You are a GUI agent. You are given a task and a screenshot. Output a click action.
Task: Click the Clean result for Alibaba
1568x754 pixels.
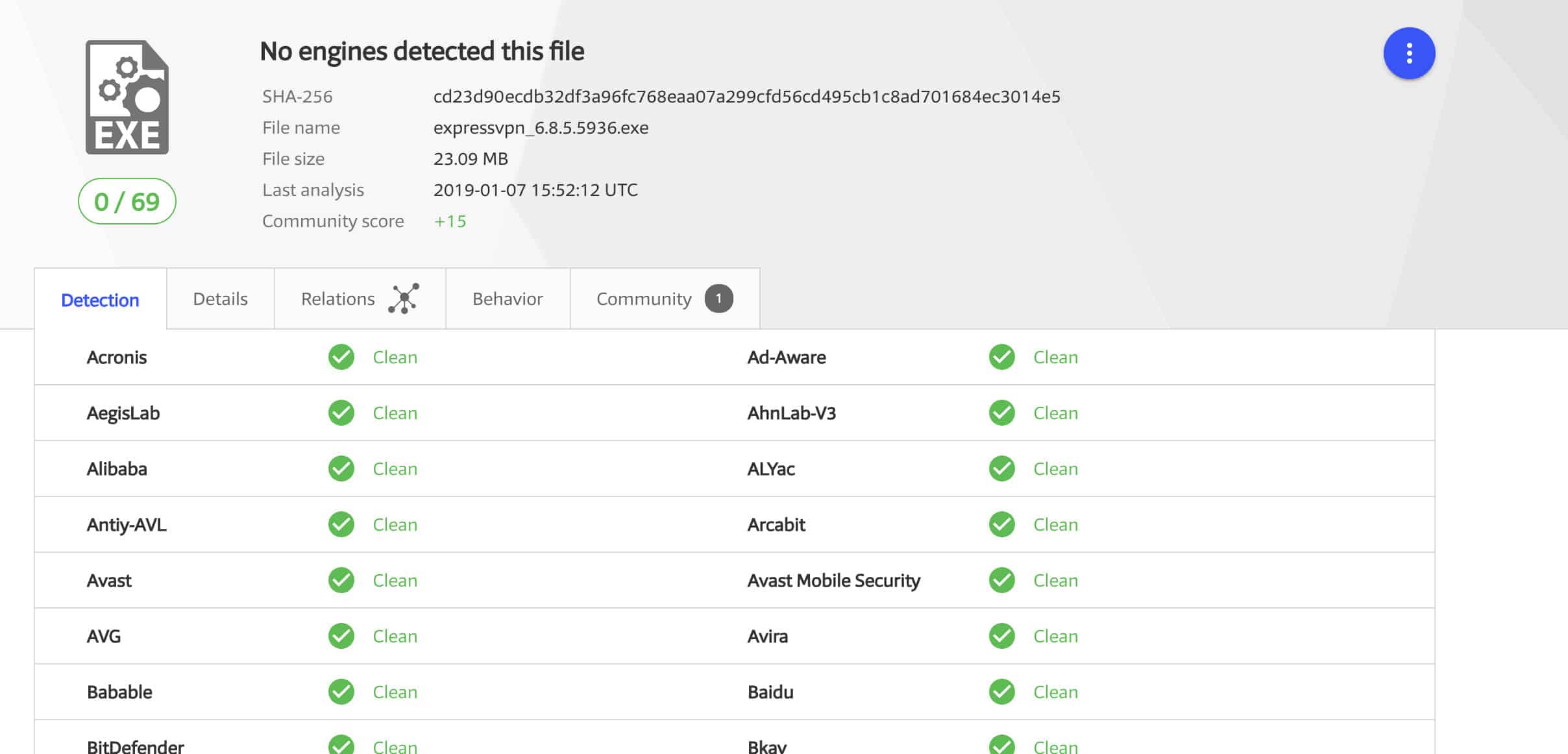tap(395, 469)
